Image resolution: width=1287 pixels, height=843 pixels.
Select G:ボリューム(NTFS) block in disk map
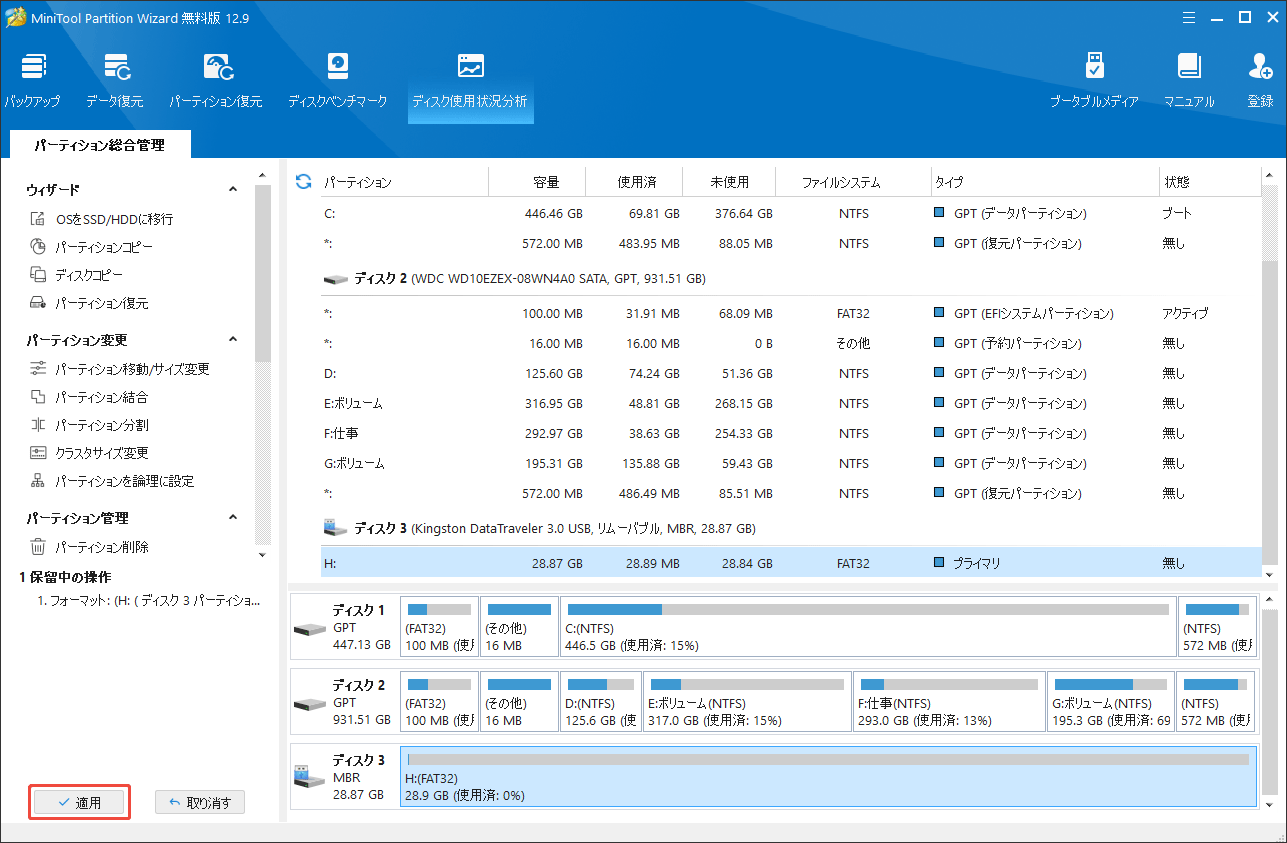tap(1110, 701)
